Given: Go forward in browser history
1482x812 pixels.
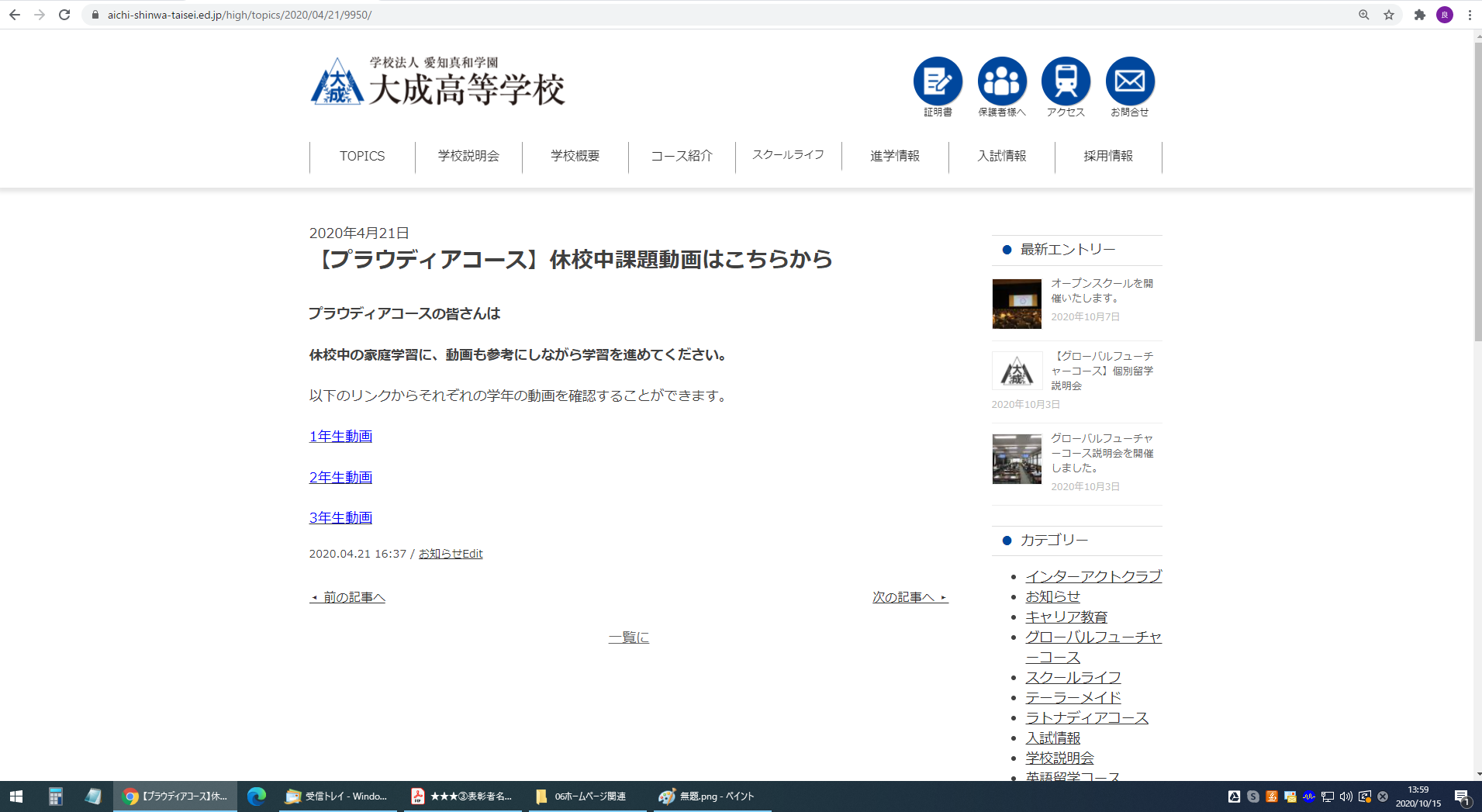Looking at the screenshot, I should (x=40, y=15).
